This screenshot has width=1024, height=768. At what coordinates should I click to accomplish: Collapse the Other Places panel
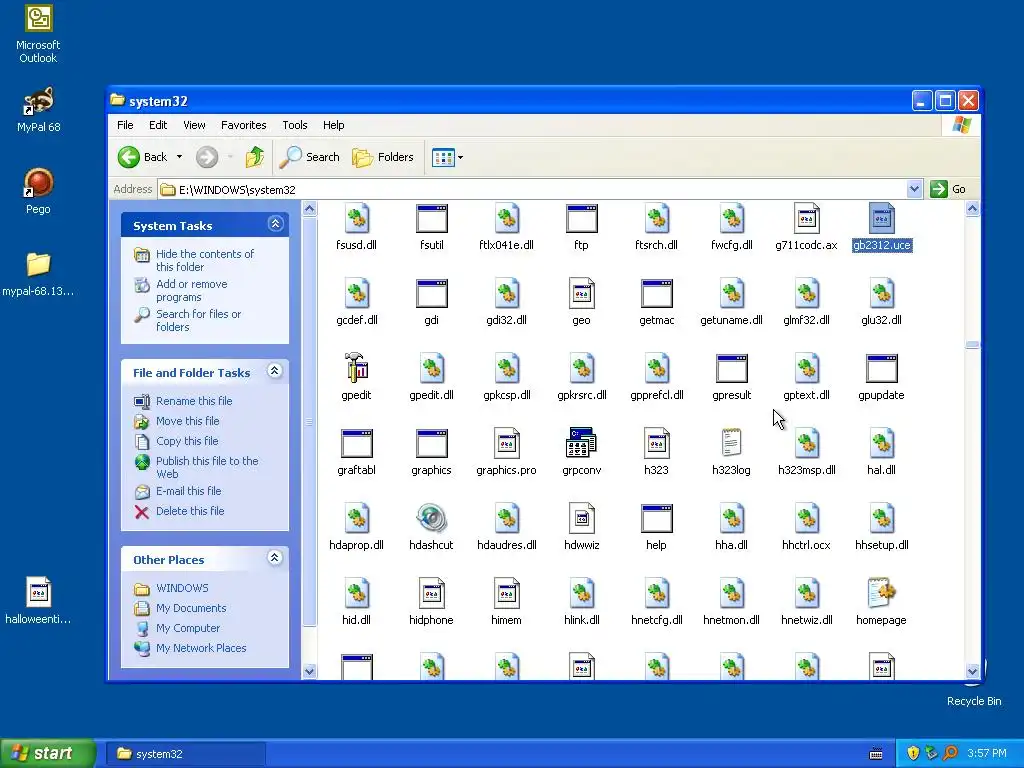coord(275,558)
